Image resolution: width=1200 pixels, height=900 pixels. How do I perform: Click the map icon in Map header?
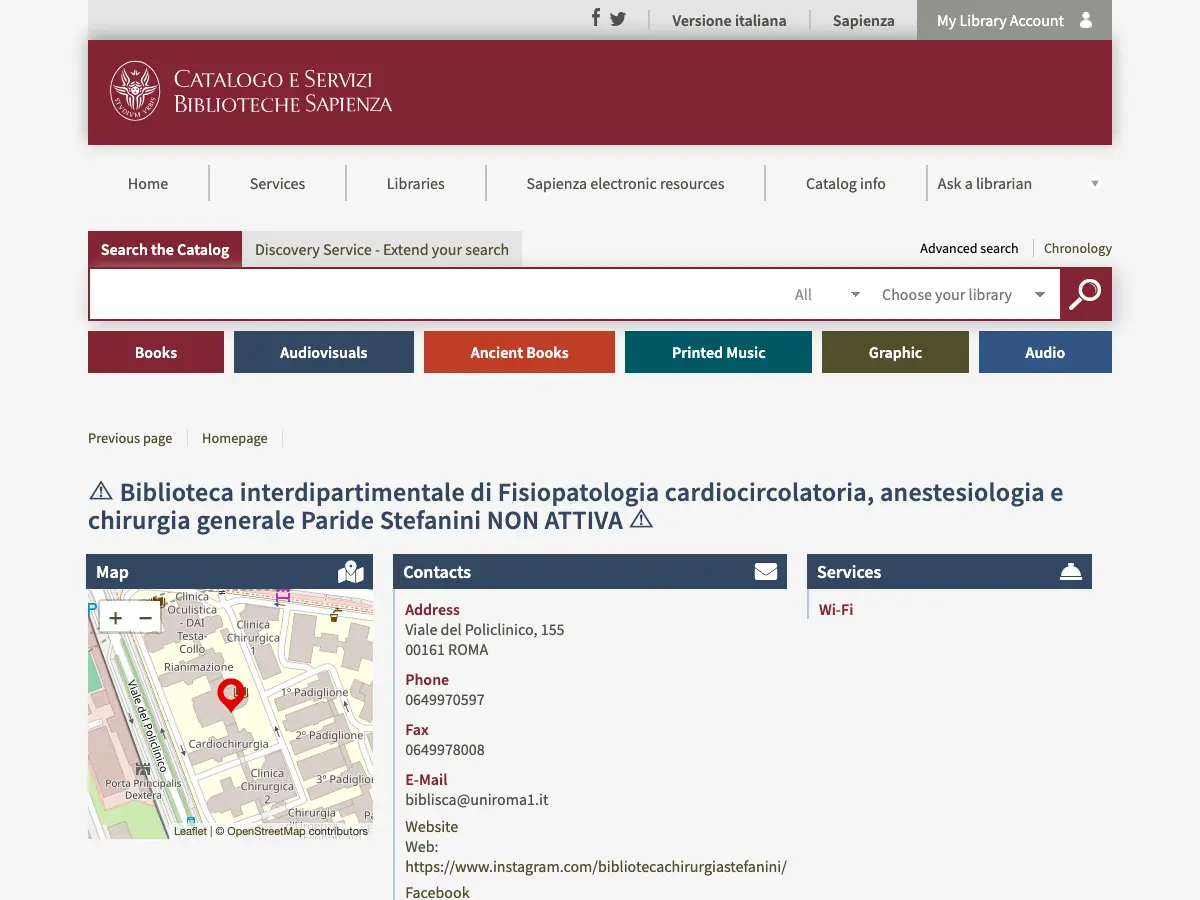tap(351, 572)
